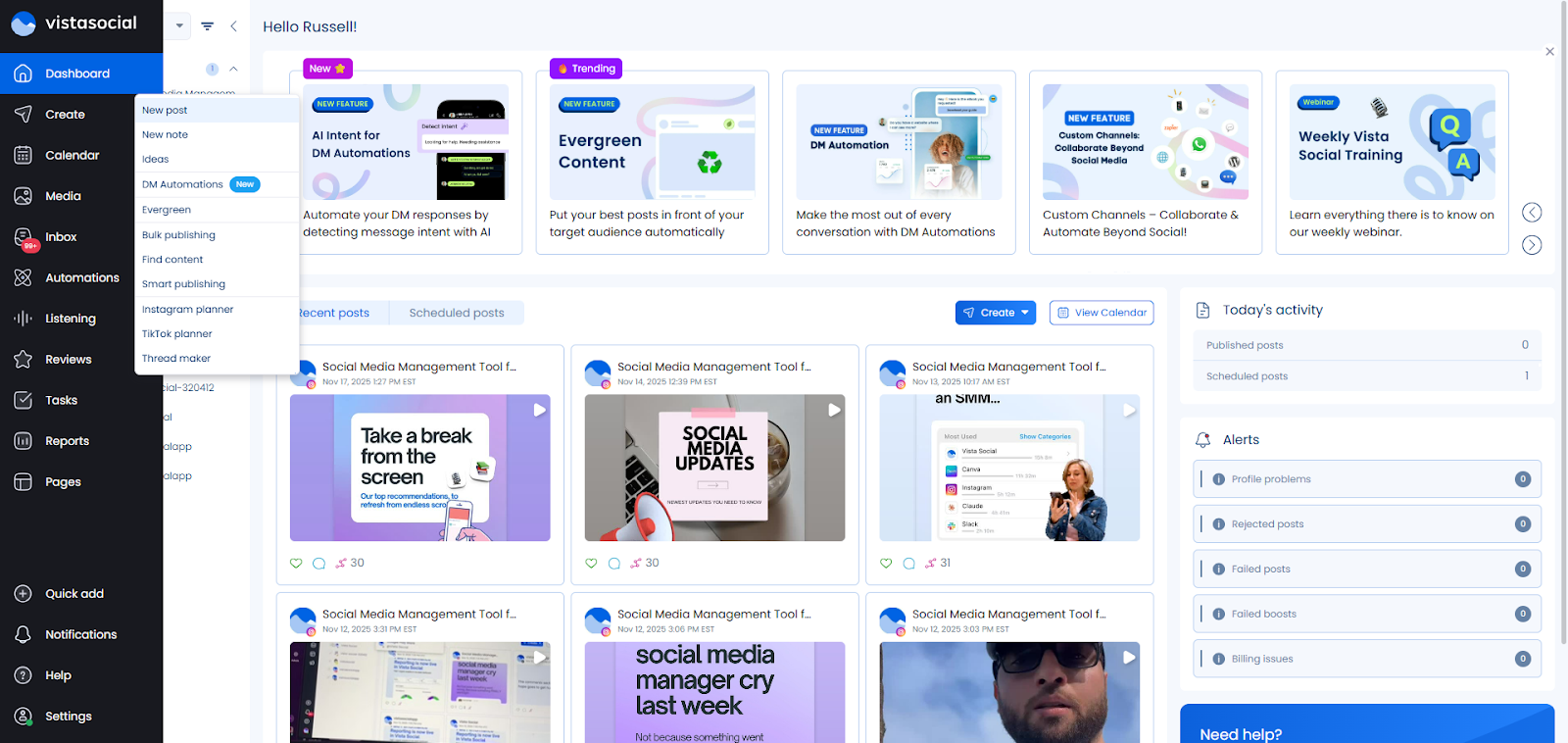The image size is (1568, 743).
Task: Open Create button dropdown arrow
Action: tap(1025, 313)
